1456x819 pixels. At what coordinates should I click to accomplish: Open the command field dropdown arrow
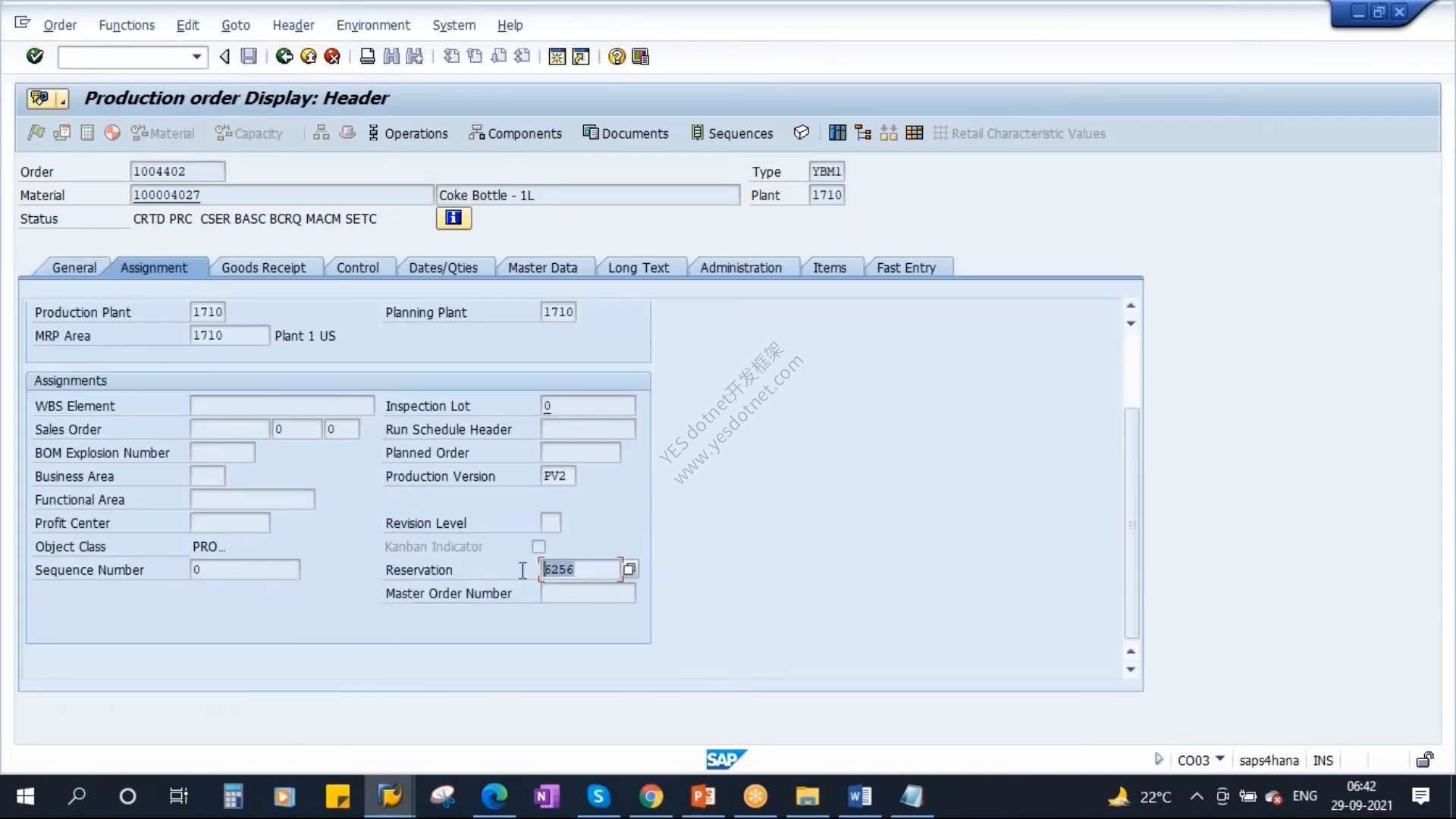pyautogui.click(x=196, y=57)
